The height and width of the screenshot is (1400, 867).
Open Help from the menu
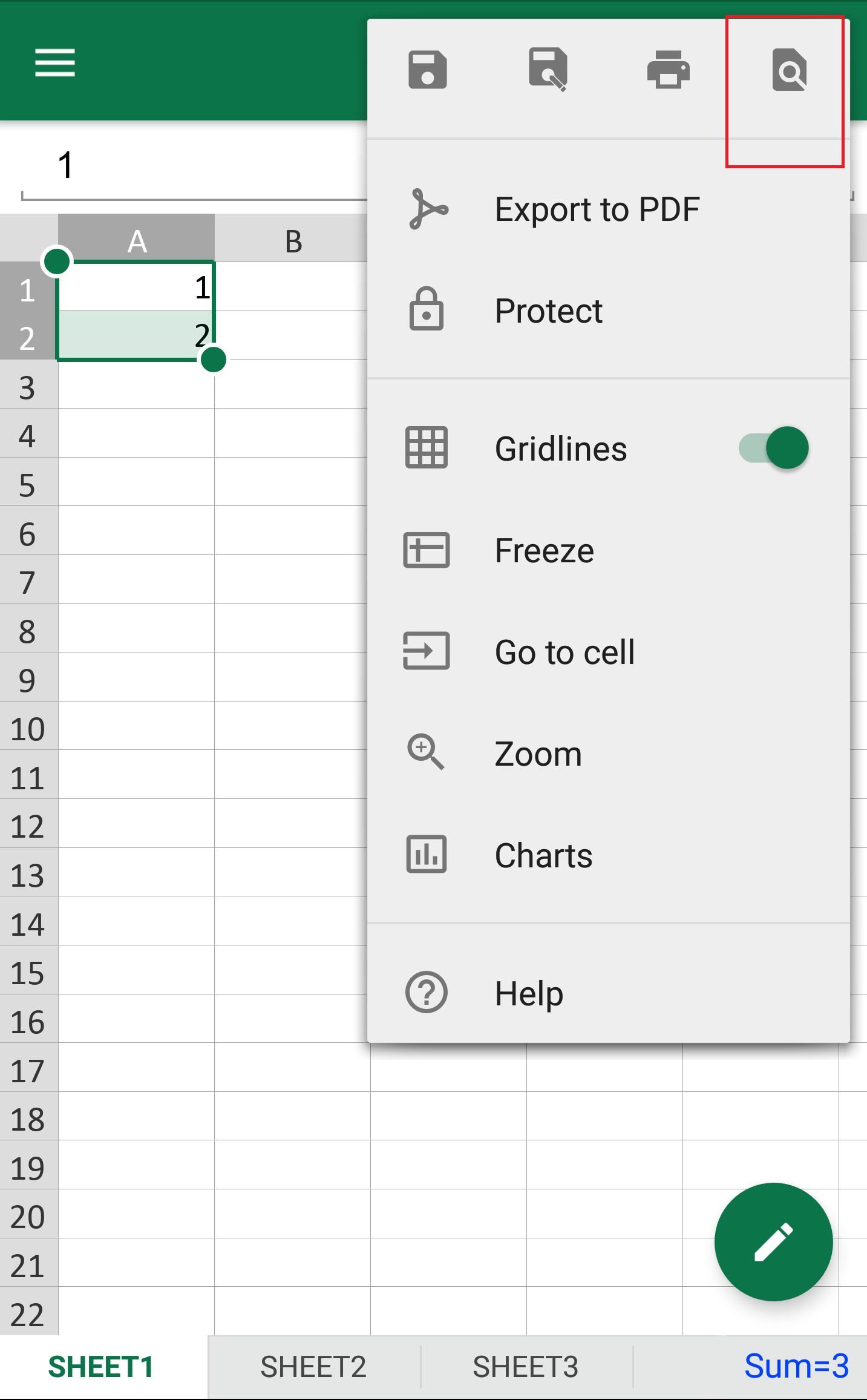608,993
